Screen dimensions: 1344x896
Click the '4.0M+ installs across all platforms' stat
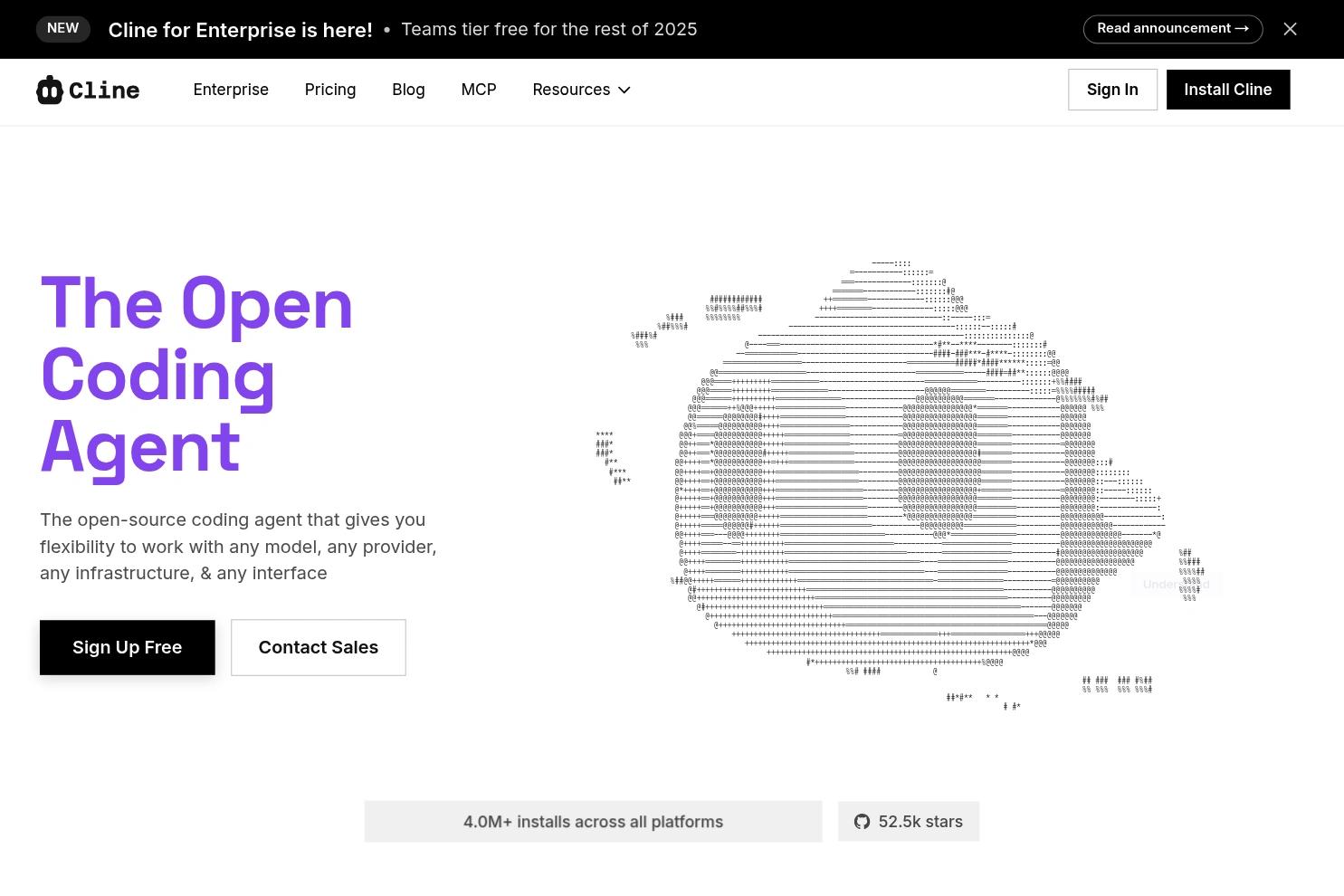click(594, 822)
